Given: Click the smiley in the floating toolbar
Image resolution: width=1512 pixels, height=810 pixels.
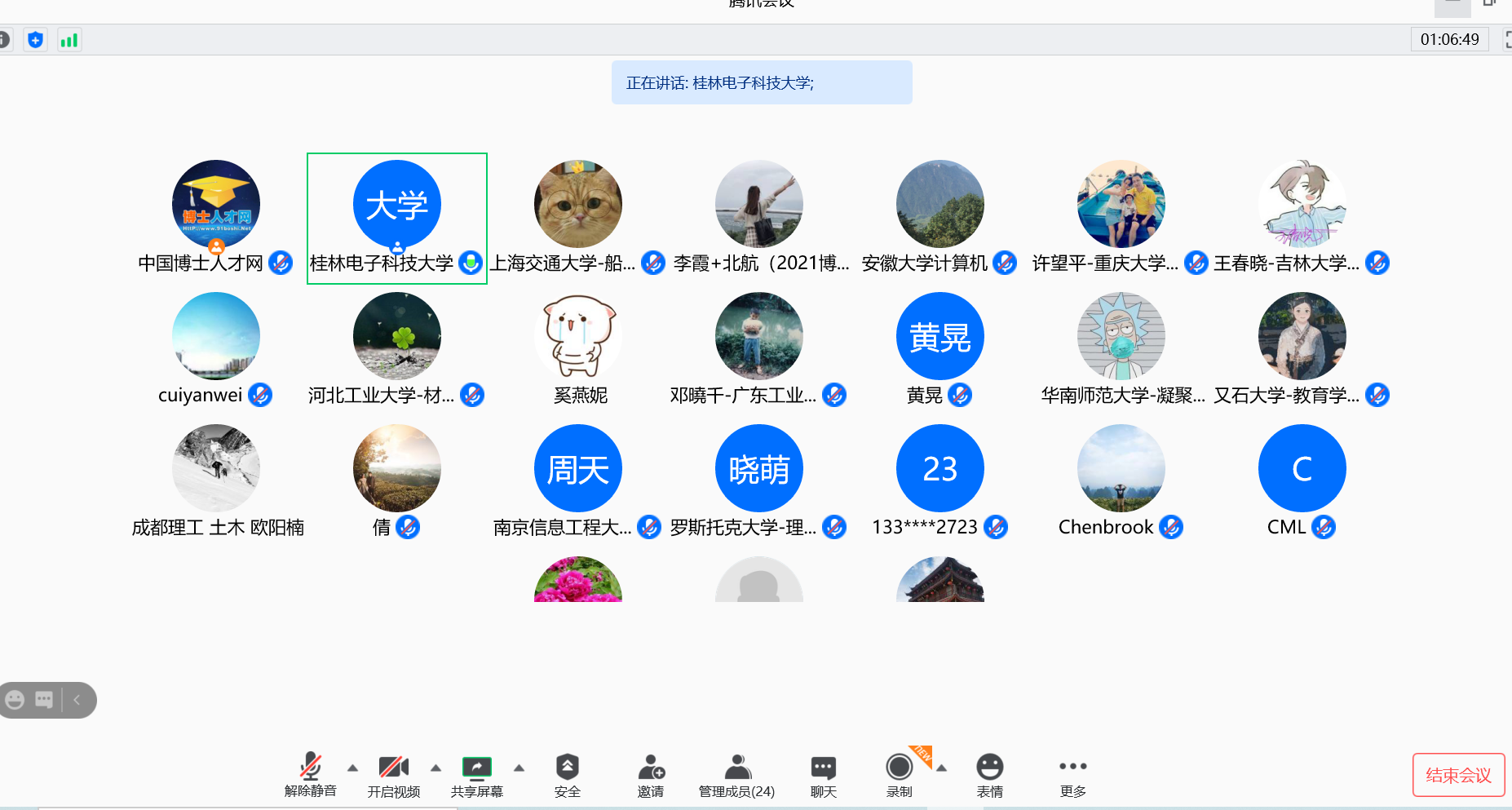Looking at the screenshot, I should (15, 700).
